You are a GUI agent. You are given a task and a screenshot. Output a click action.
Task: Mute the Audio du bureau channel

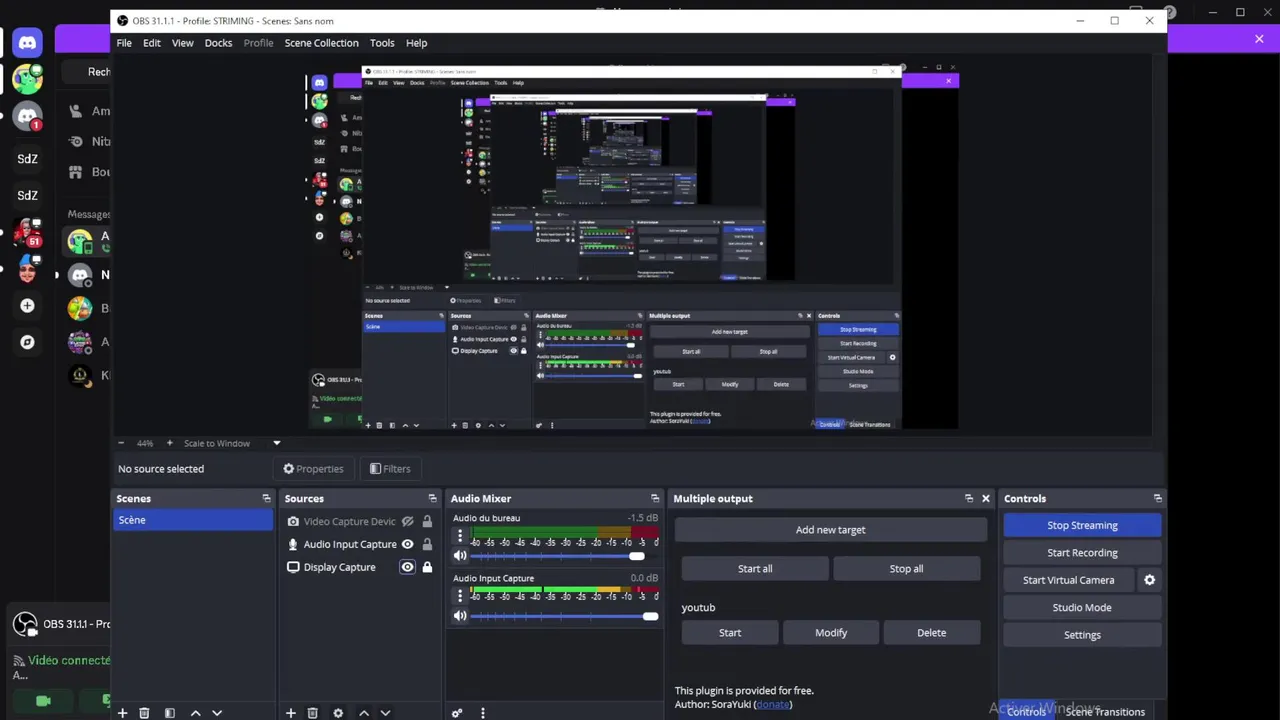pos(460,556)
